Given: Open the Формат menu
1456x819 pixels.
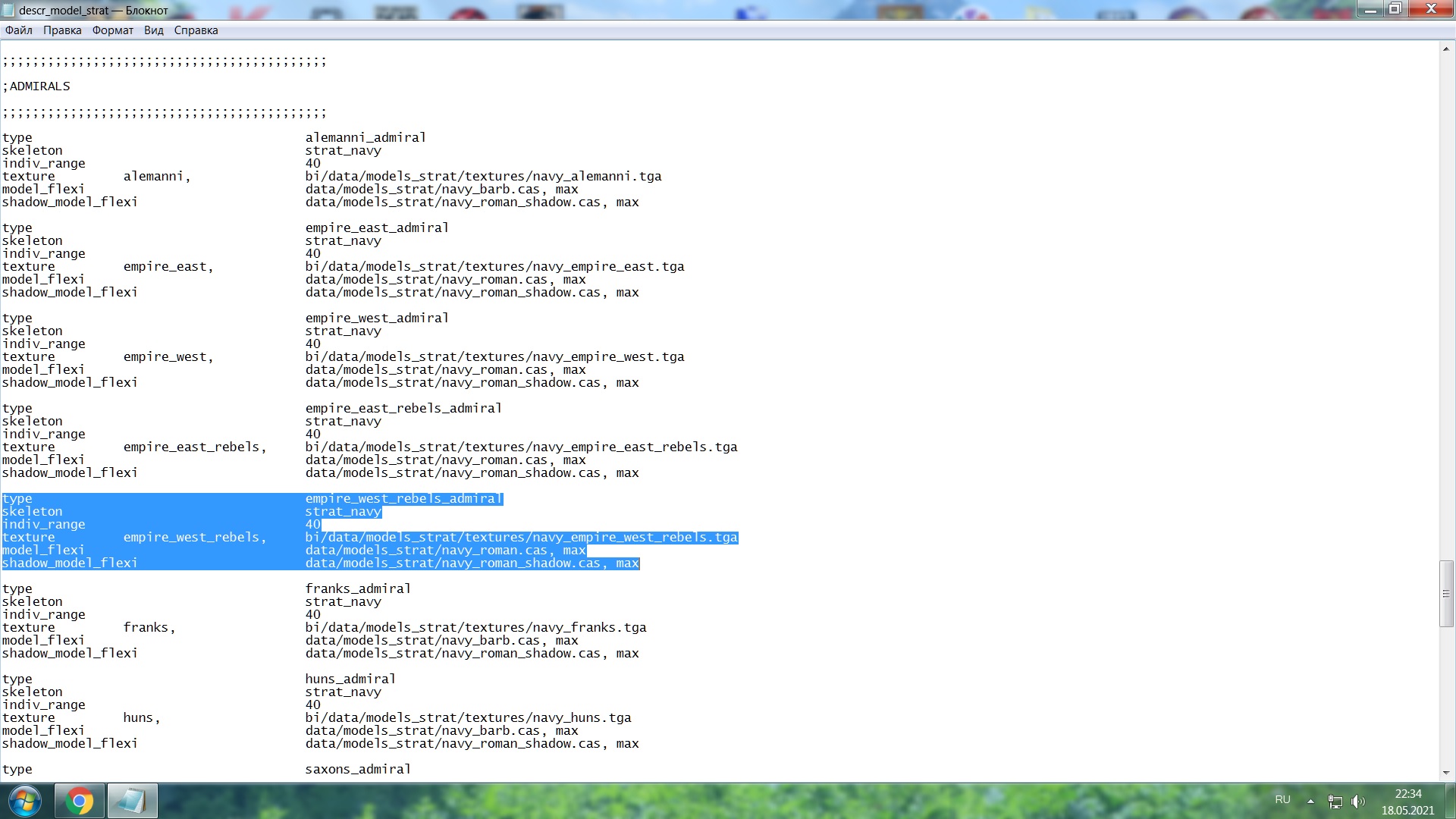Looking at the screenshot, I should 113,30.
